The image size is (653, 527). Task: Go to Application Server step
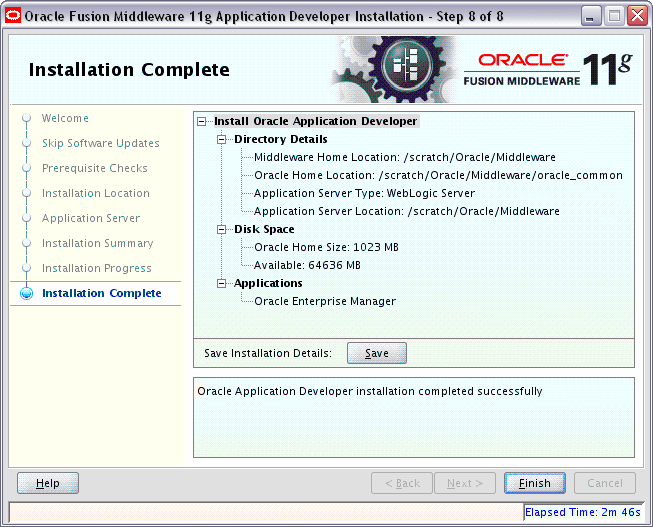click(x=91, y=218)
